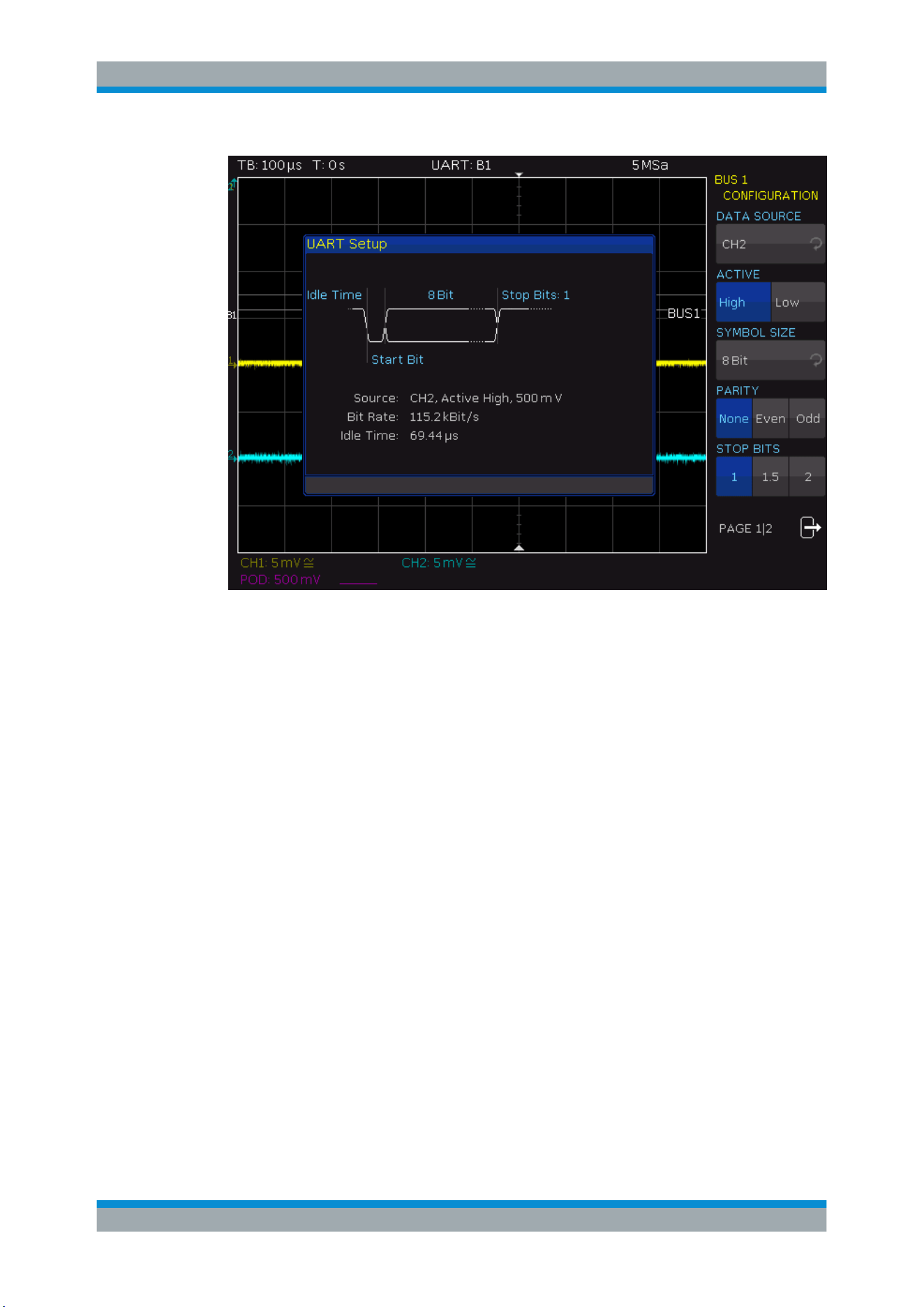Click the white triangle marker at grid bottom
This screenshot has width=924, height=1307.
click(519, 548)
